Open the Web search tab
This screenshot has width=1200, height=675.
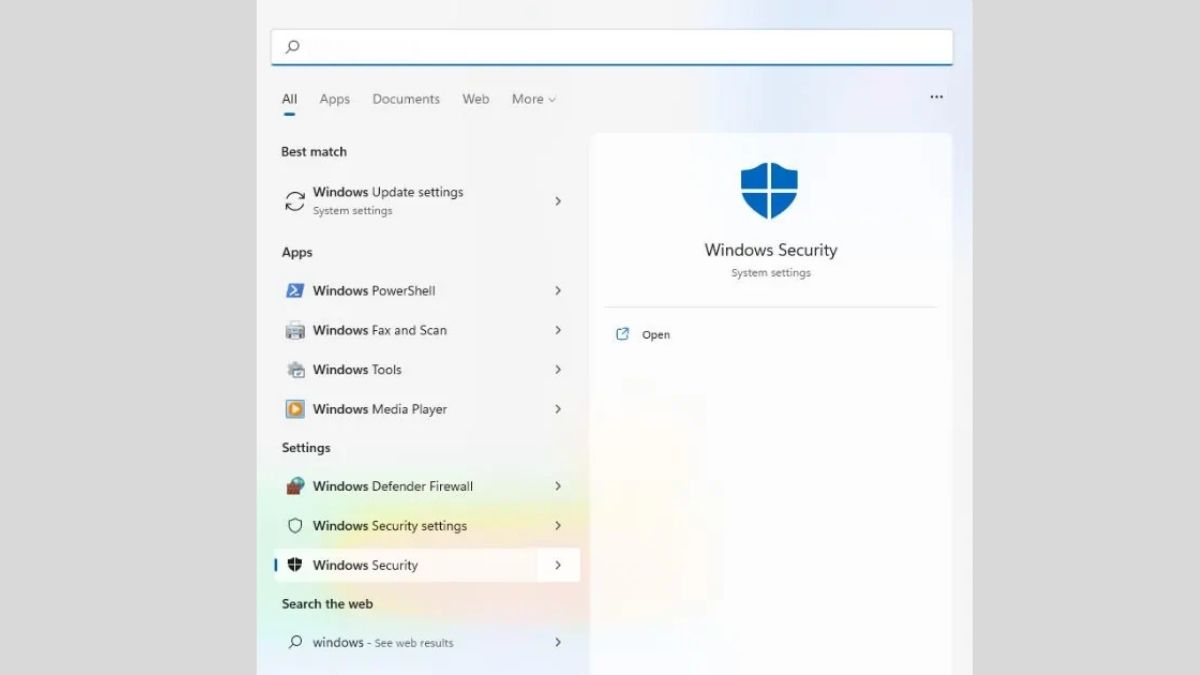[x=475, y=99]
